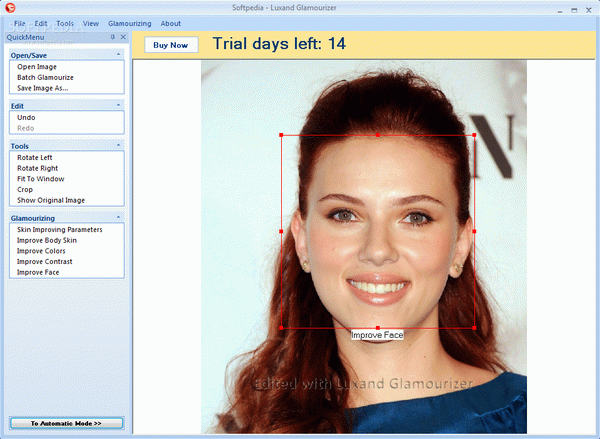The width and height of the screenshot is (600, 439).
Task: Click the Improve Face label under selection box
Action: coord(377,335)
